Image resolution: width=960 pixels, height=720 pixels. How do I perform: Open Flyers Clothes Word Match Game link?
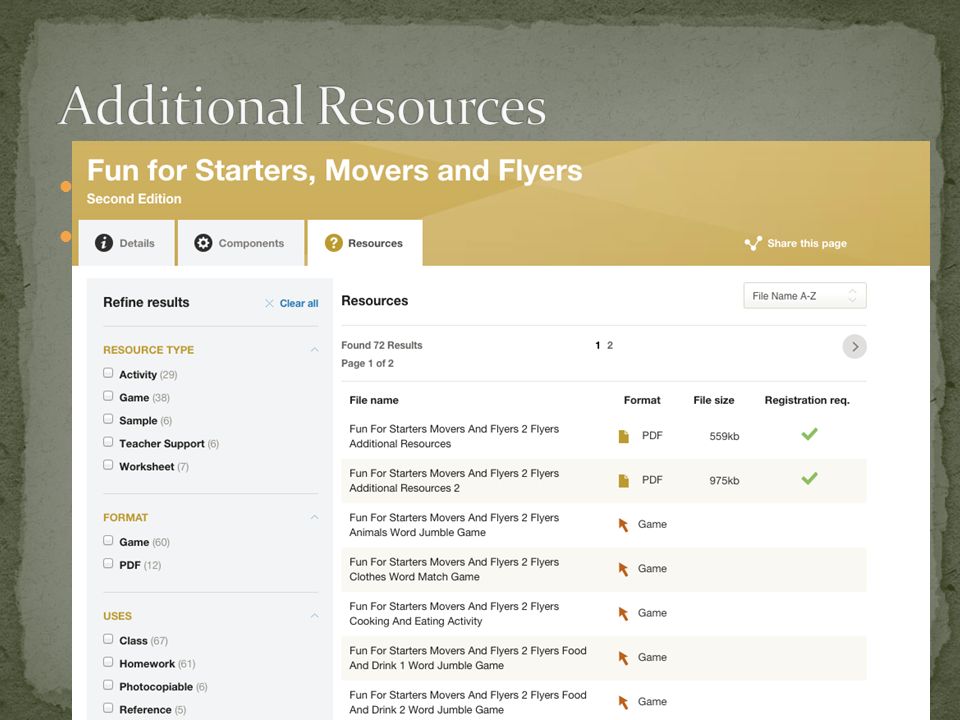pos(454,569)
